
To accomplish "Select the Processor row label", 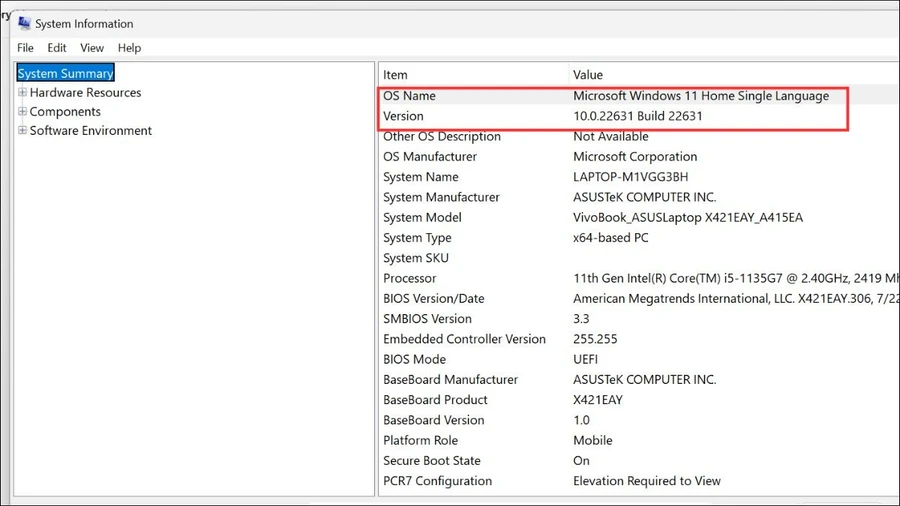I will coord(410,278).
